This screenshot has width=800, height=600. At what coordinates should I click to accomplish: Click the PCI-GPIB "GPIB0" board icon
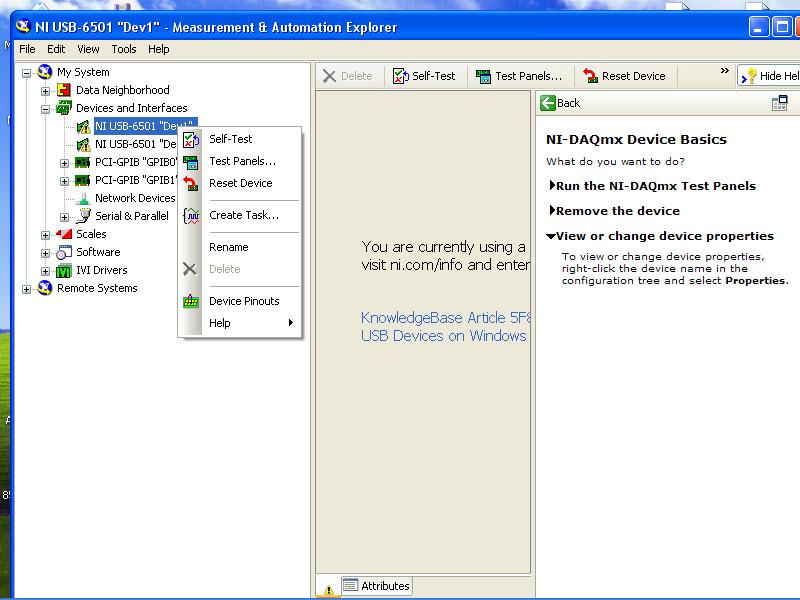click(x=83, y=162)
